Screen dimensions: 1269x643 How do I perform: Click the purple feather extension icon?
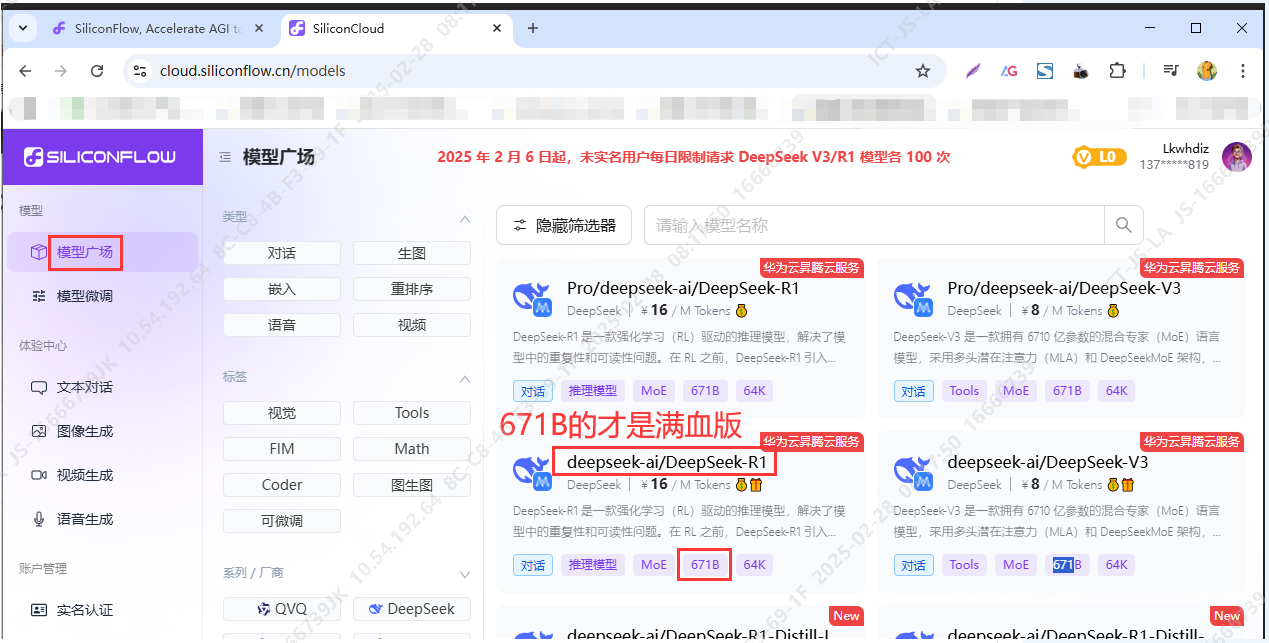tap(973, 71)
